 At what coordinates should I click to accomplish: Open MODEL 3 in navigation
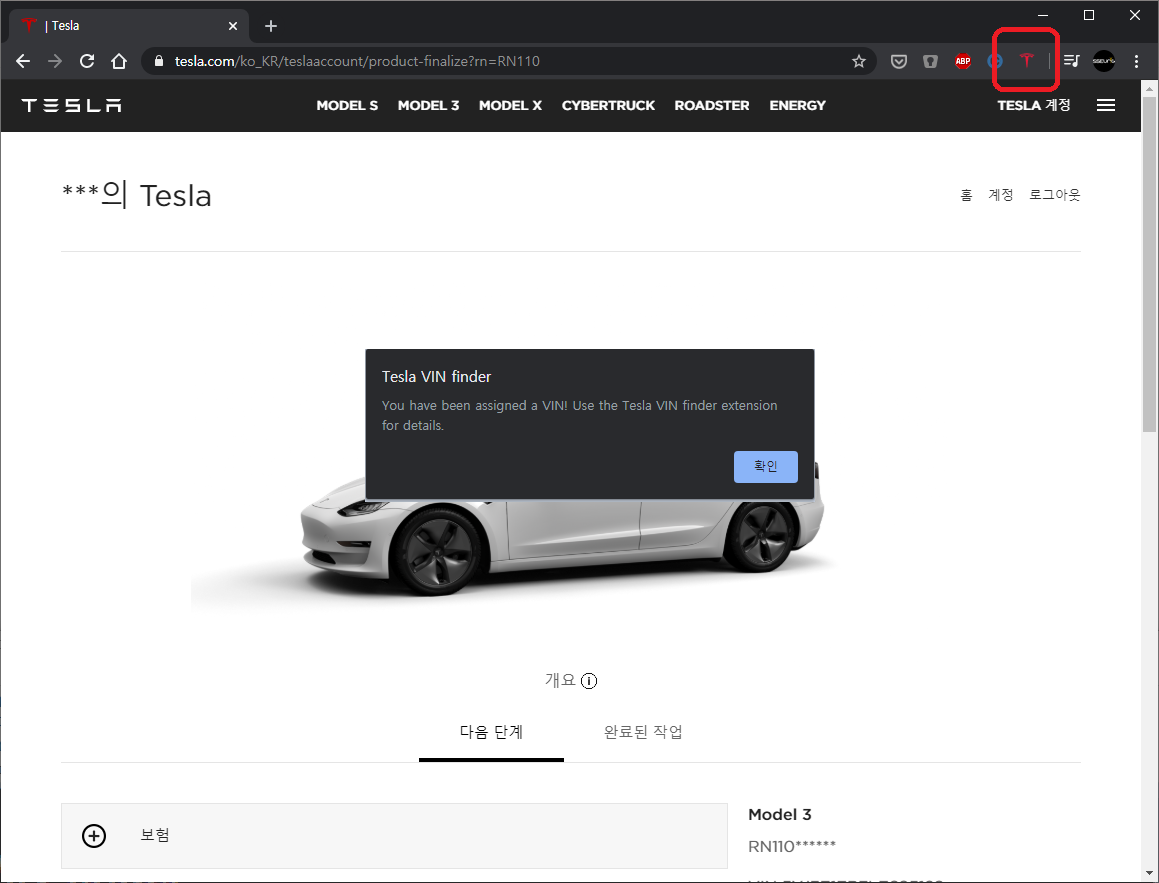pyautogui.click(x=429, y=106)
